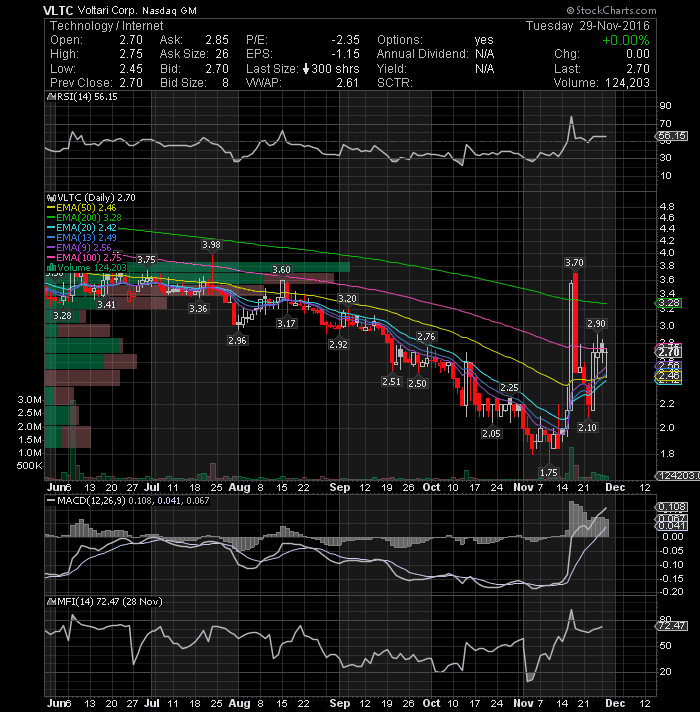The height and width of the screenshot is (712, 700).
Task: Select the Voltari Corp. company name
Action: (x=107, y=10)
